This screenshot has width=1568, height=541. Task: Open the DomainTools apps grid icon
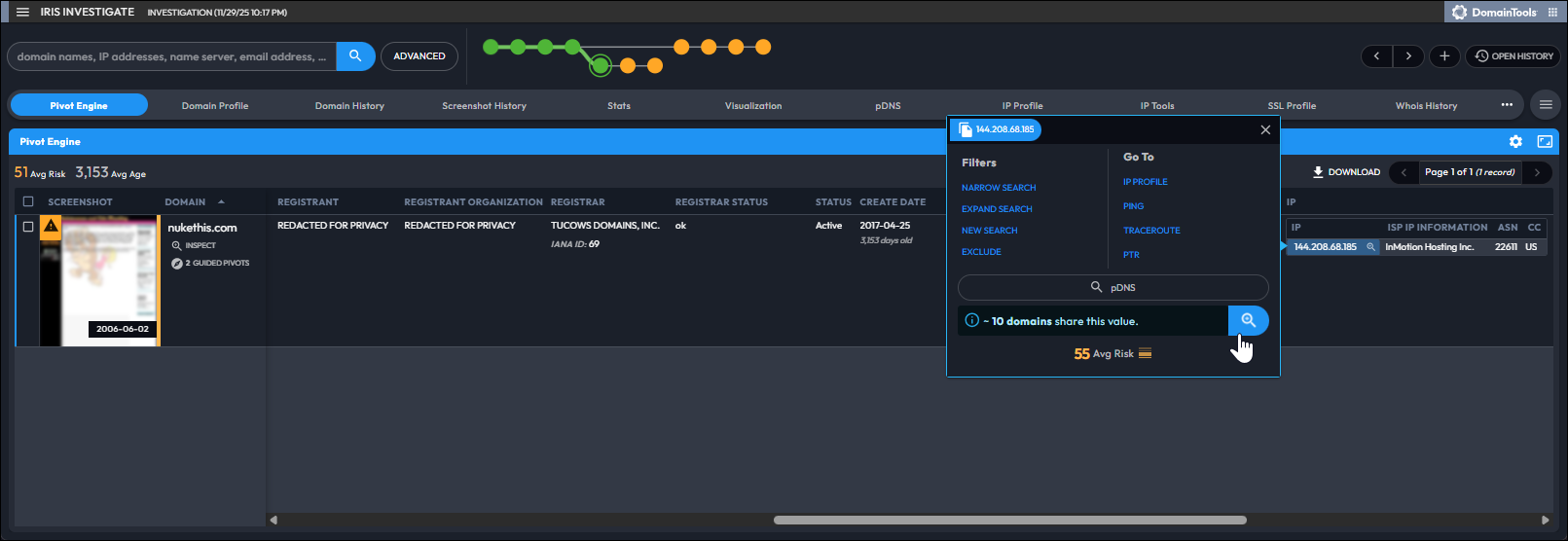[x=1552, y=13]
